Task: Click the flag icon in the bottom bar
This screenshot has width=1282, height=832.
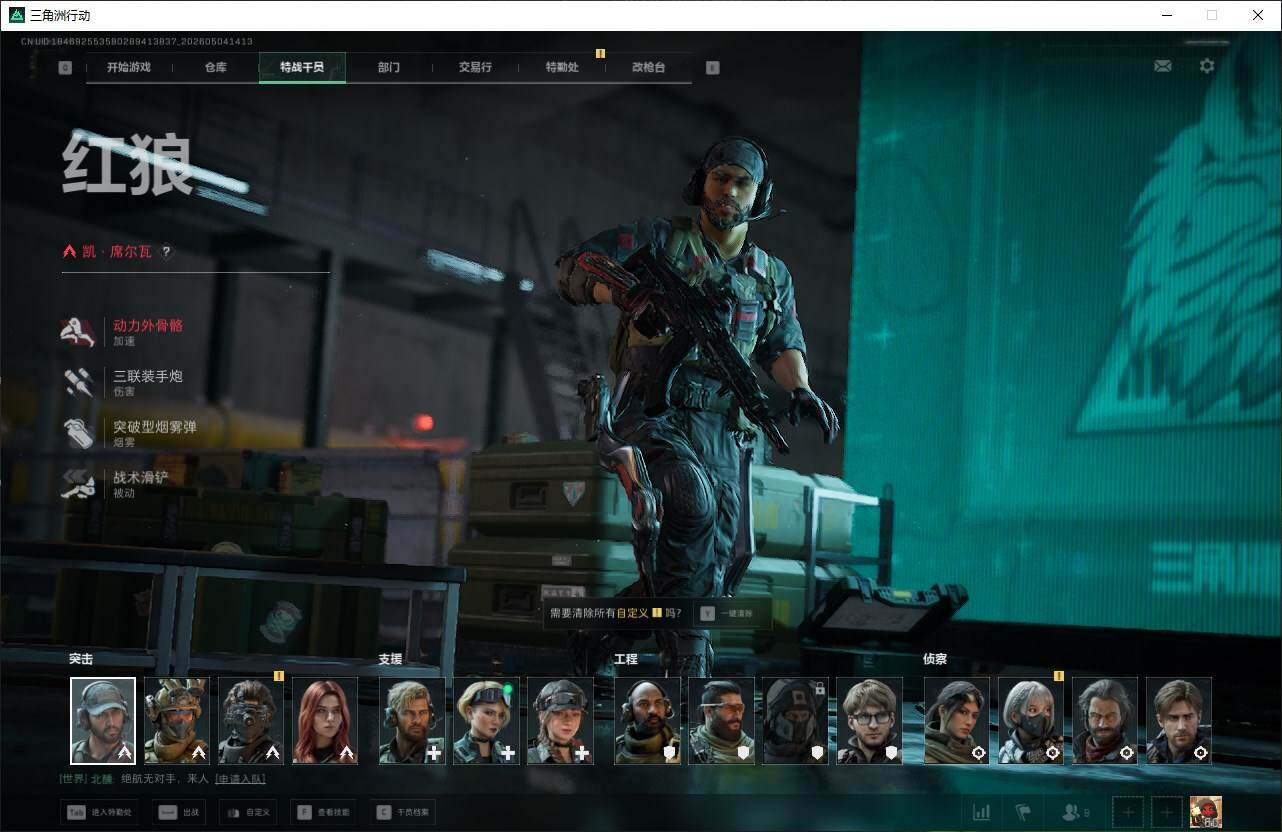Action: (1022, 812)
